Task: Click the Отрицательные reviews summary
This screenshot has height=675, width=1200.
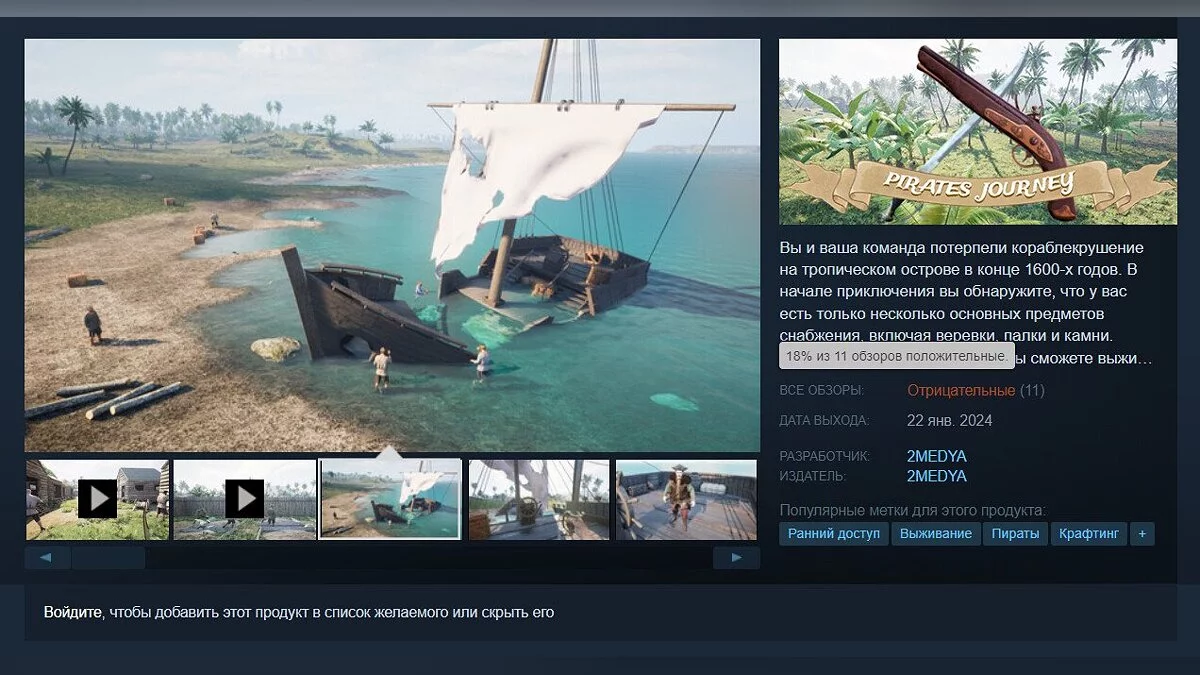Action: coord(961,390)
